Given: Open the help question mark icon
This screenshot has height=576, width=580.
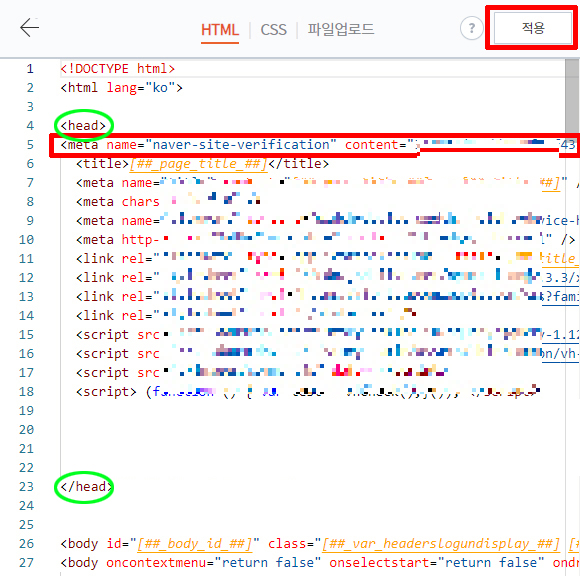Looking at the screenshot, I should pos(471,28).
